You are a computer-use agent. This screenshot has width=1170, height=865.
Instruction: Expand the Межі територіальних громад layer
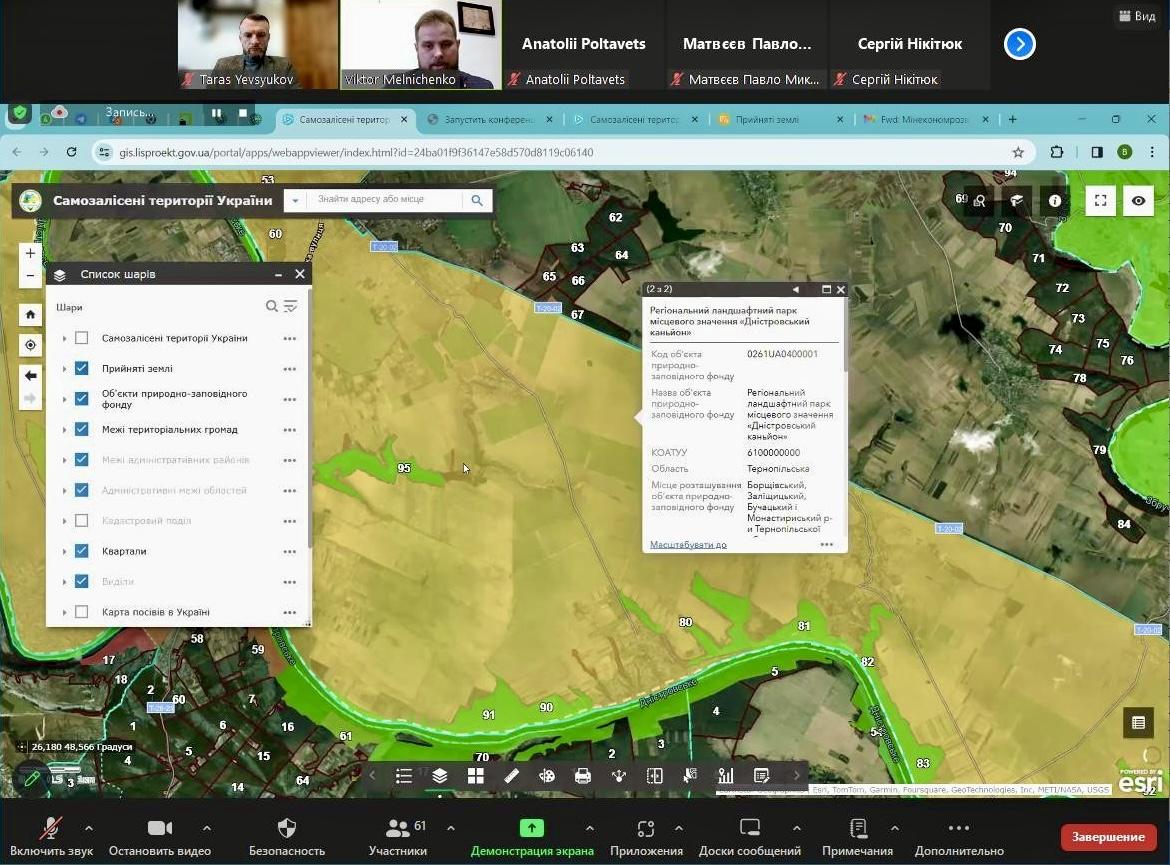[x=64, y=430]
